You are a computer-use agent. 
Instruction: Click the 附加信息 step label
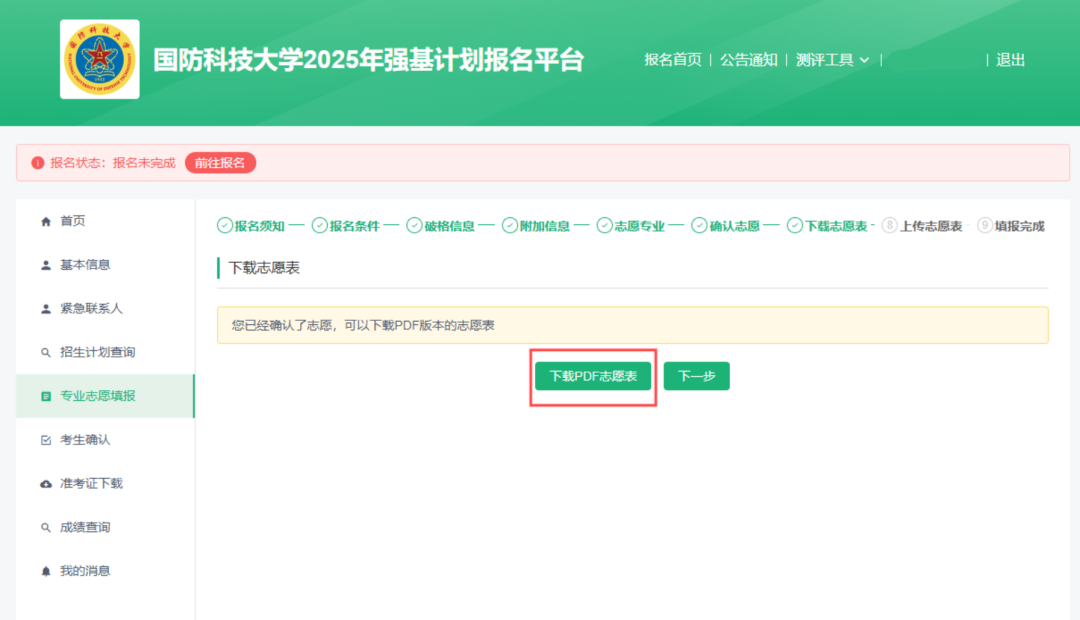545,227
